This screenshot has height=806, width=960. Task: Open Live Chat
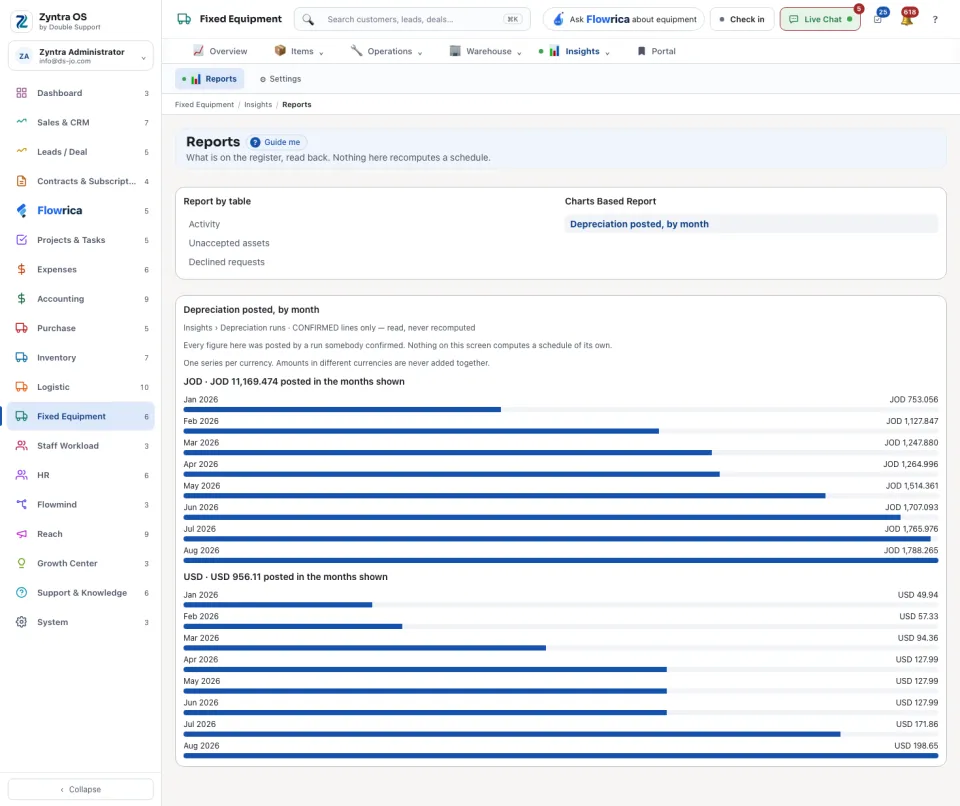820,20
